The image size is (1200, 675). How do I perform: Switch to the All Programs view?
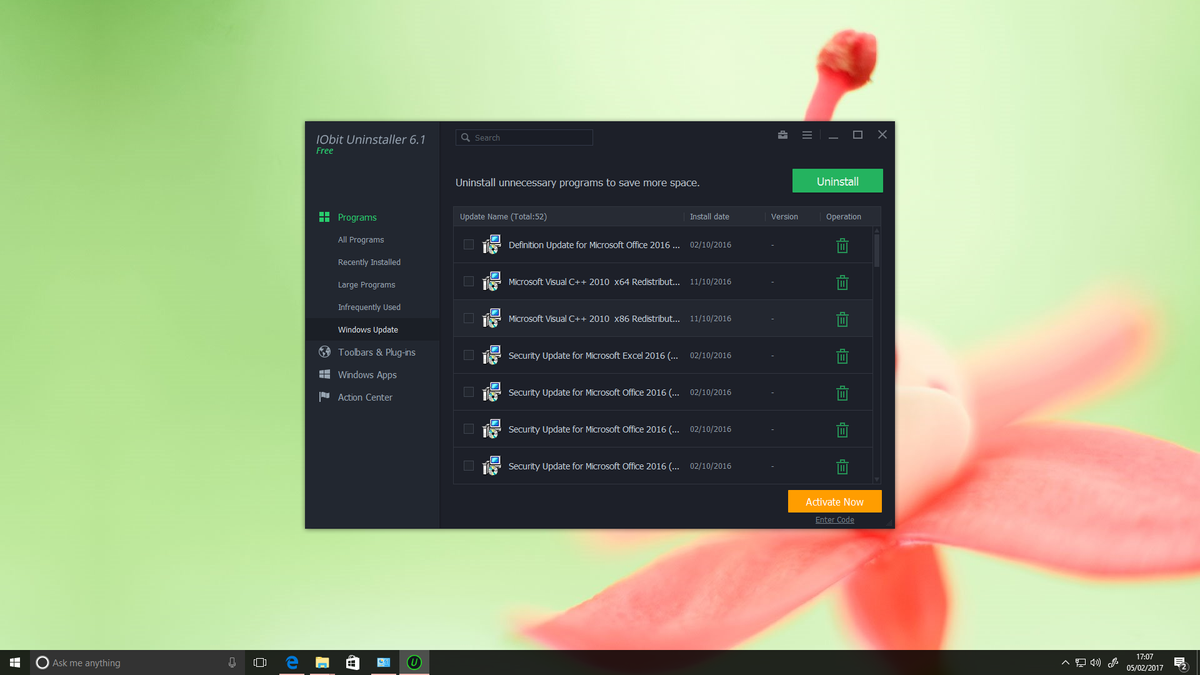coord(360,240)
